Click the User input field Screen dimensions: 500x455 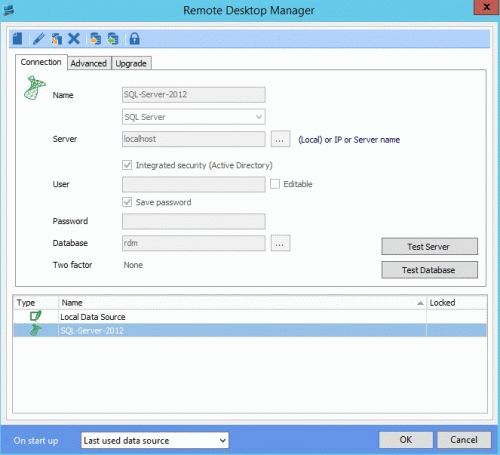(194, 184)
